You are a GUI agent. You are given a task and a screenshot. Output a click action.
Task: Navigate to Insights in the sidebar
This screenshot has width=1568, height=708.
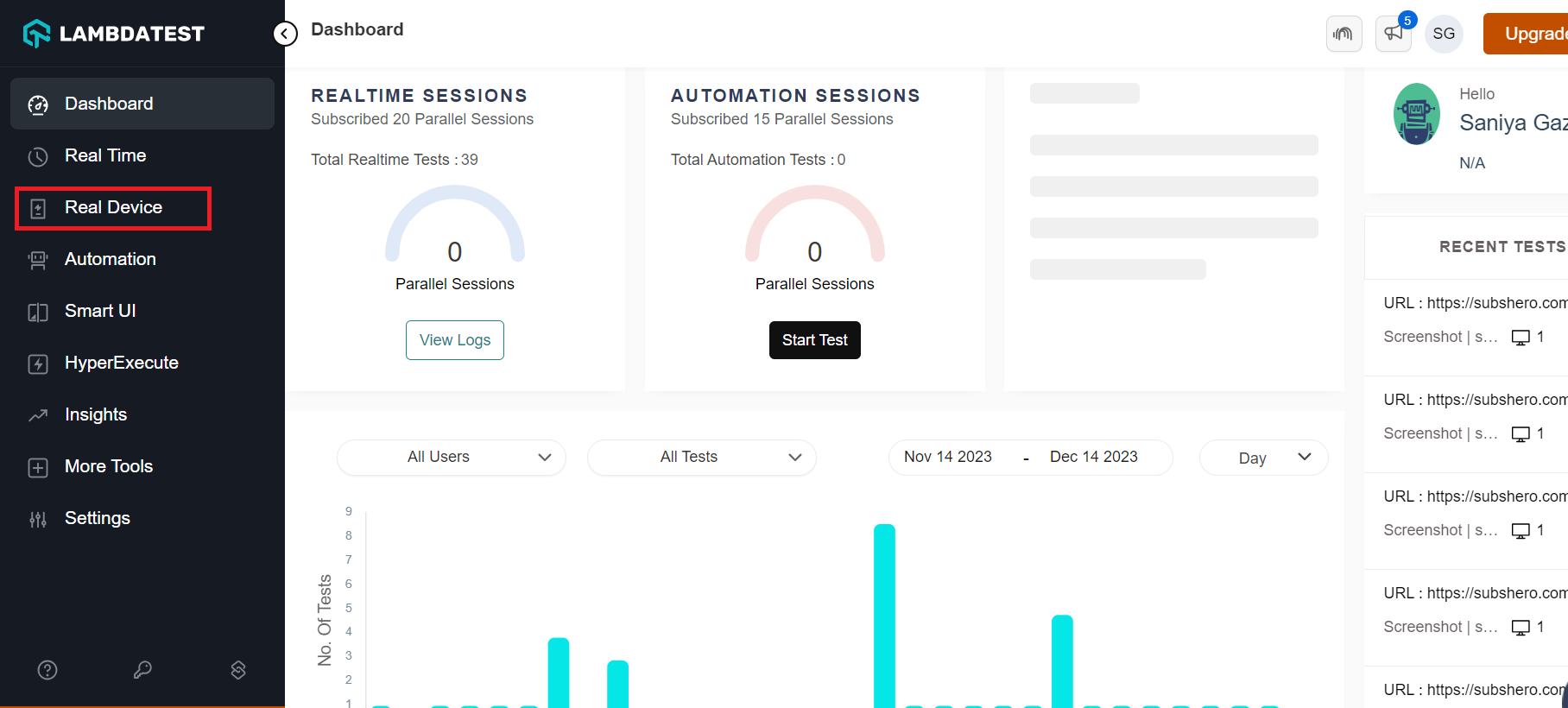tap(95, 414)
